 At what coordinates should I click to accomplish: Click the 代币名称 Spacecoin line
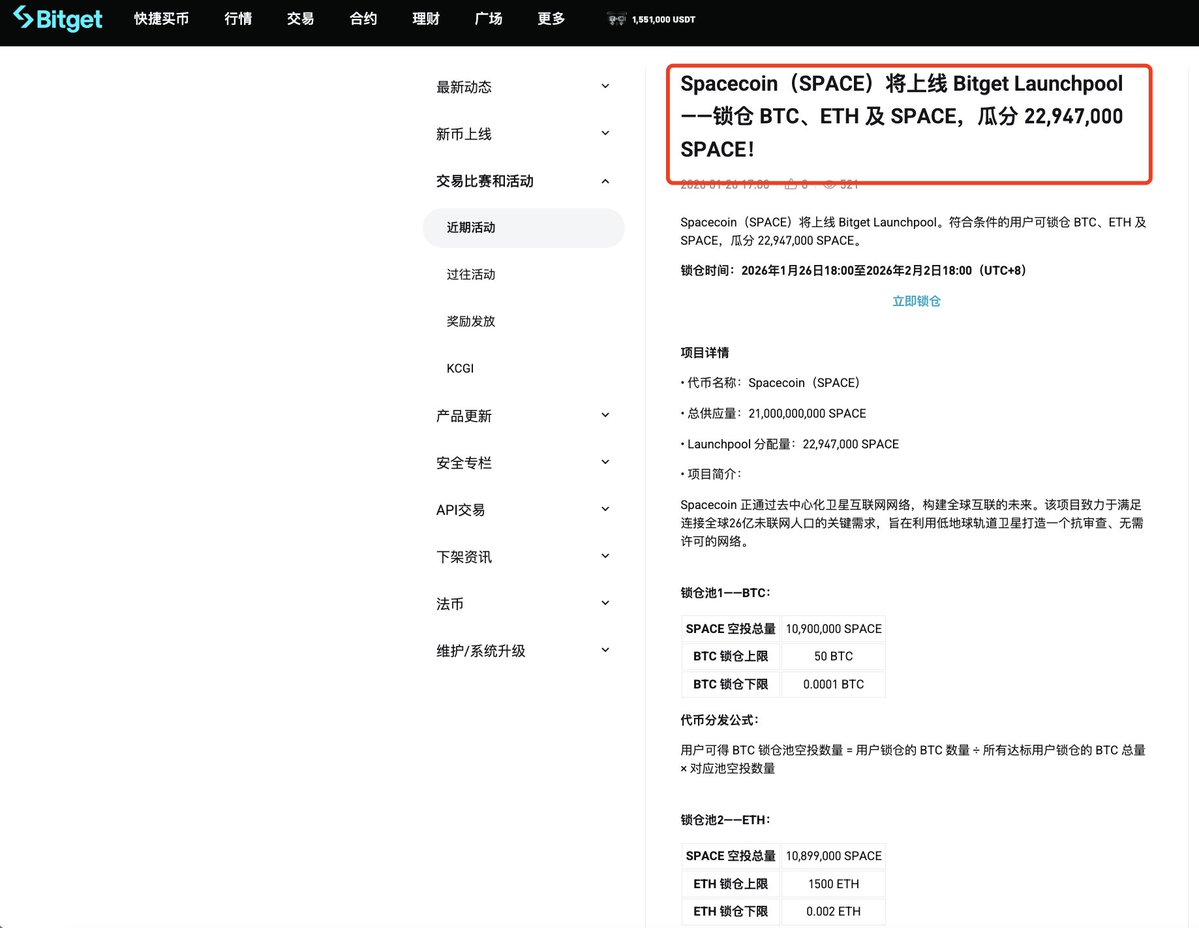[x=770, y=383]
